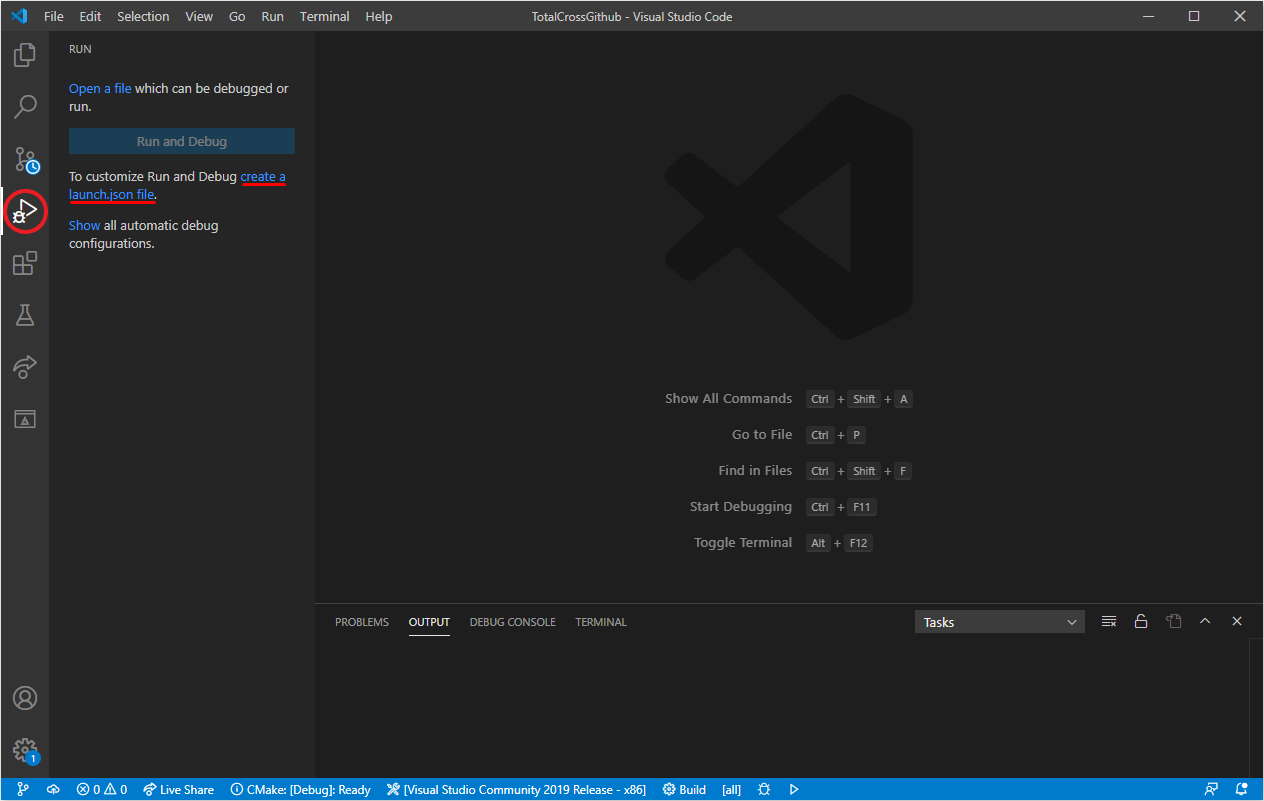The image size is (1264, 801).
Task: Switch to the DEBUG CONSOLE tab
Action: (x=512, y=622)
